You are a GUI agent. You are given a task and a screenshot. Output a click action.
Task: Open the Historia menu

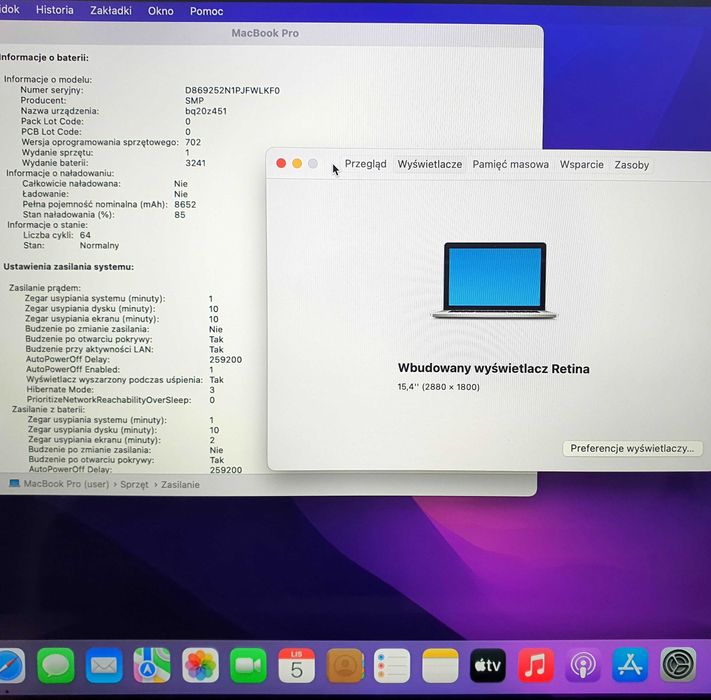tap(55, 10)
